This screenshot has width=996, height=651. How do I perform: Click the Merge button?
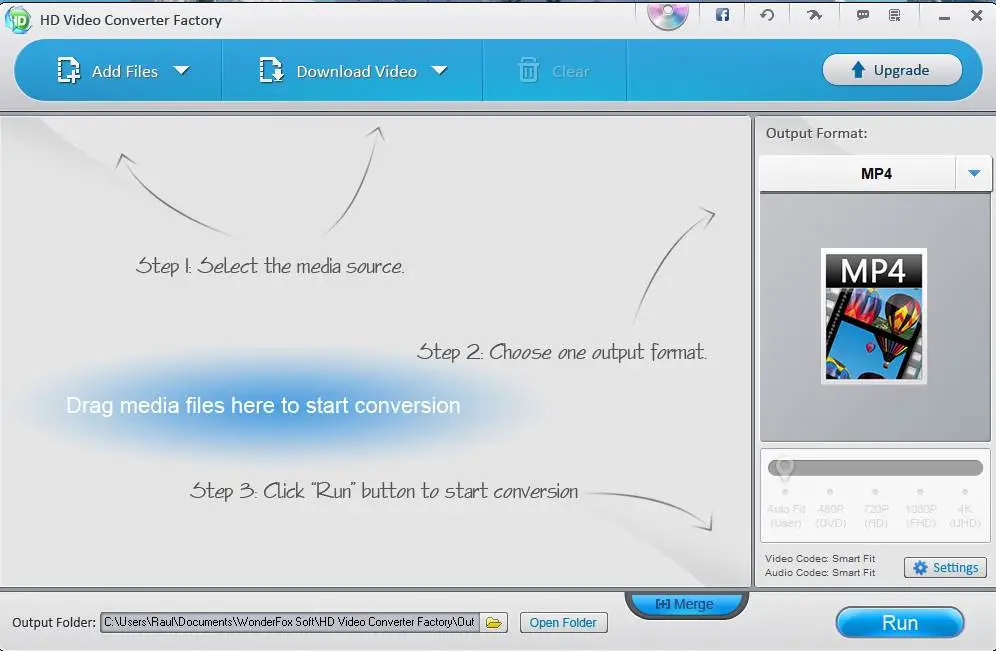tap(686, 604)
